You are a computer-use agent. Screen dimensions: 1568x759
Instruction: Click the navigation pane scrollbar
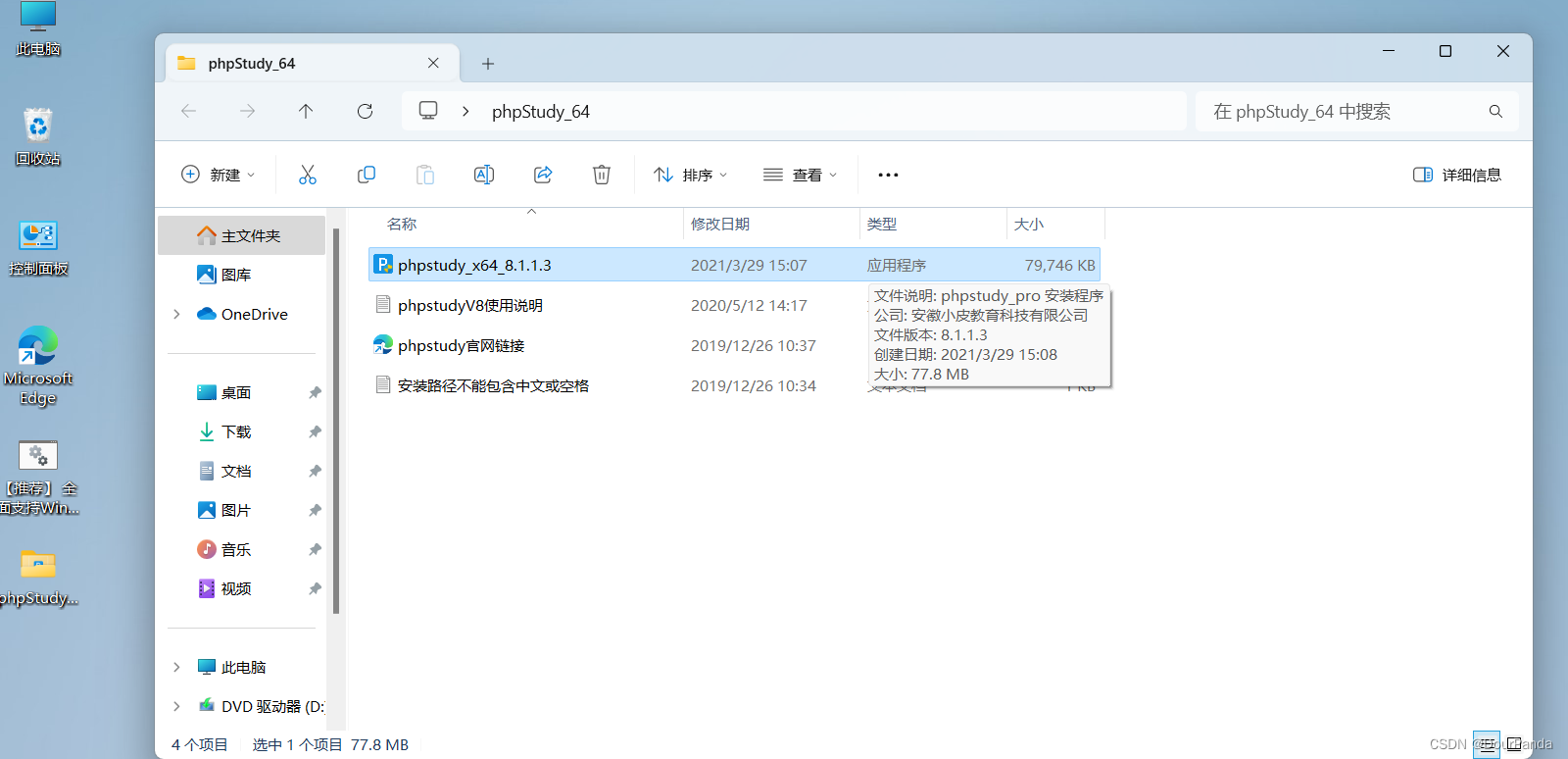tap(336, 422)
